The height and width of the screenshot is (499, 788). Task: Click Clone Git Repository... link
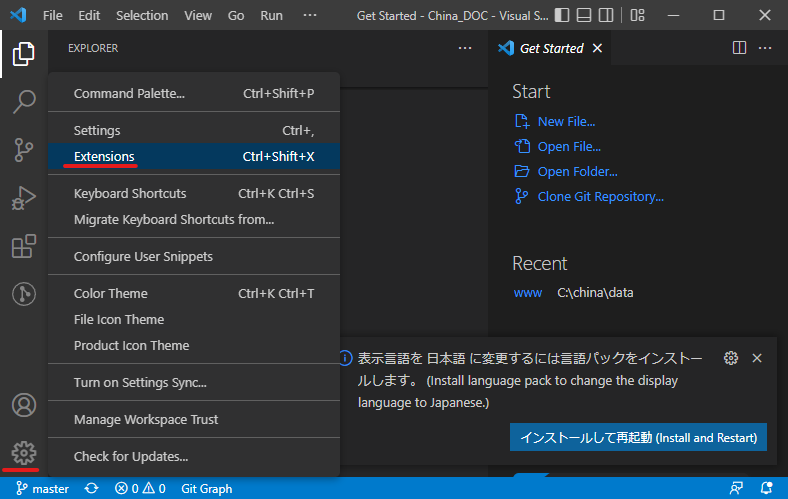click(x=601, y=196)
